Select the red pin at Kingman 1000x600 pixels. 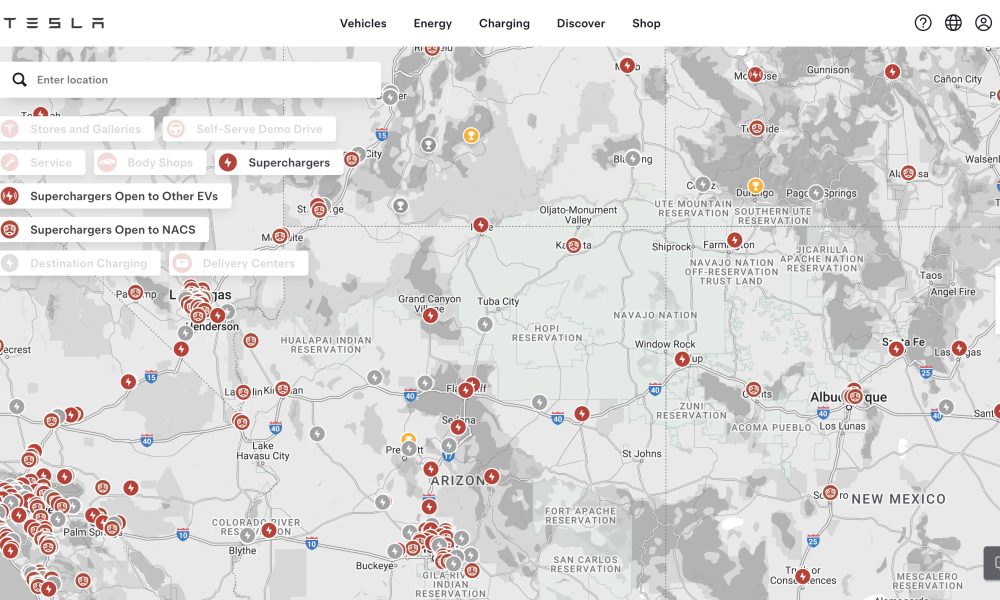[x=283, y=388]
